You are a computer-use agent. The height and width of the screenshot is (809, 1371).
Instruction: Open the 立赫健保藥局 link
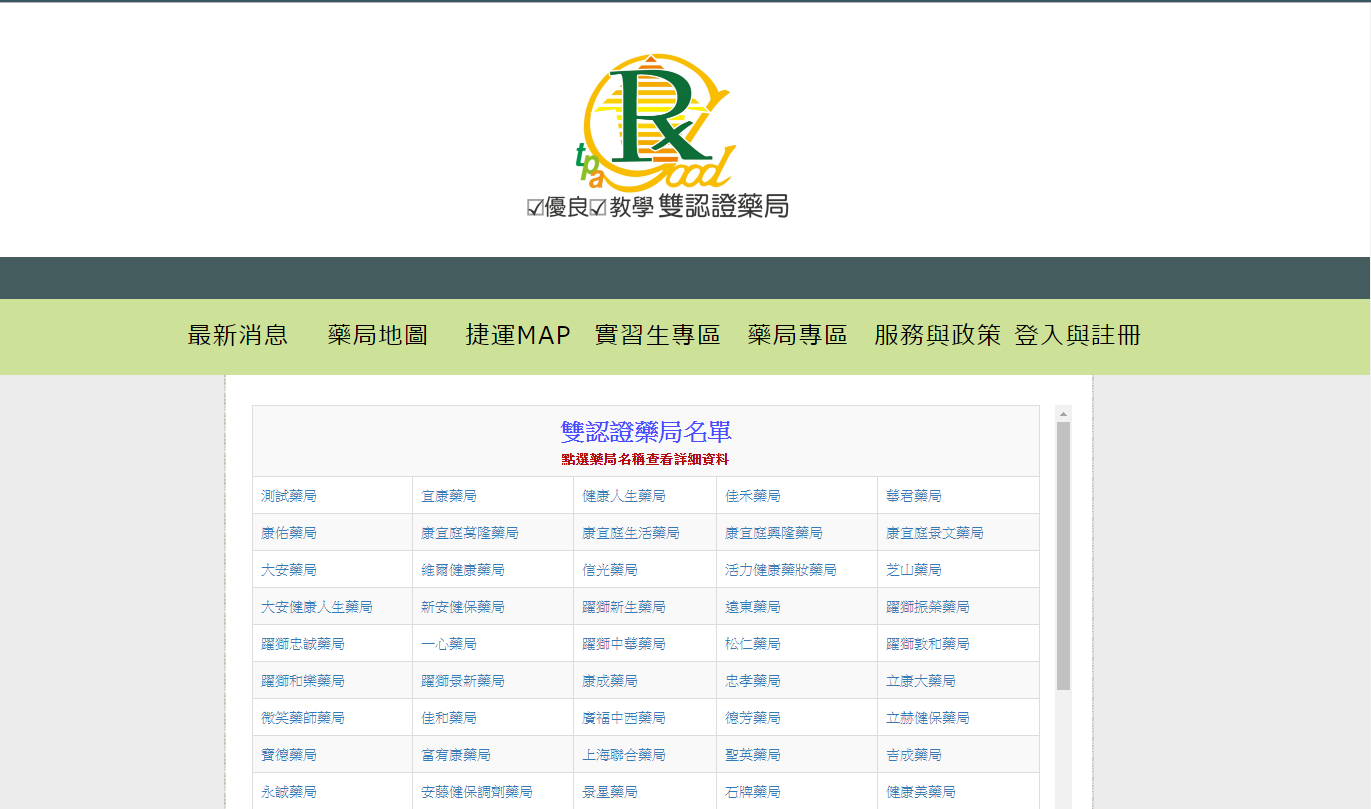[x=928, y=718]
